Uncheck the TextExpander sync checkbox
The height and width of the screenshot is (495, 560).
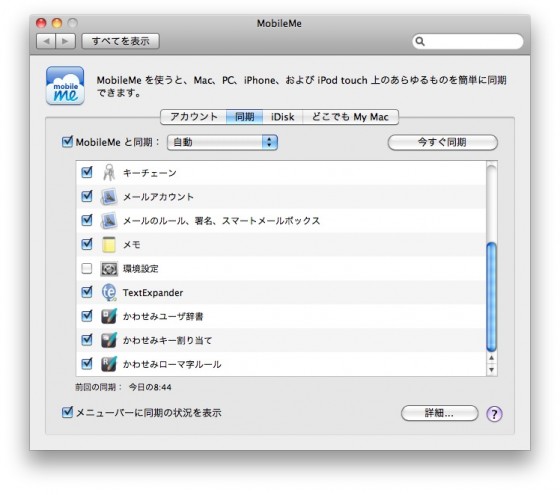[87, 292]
